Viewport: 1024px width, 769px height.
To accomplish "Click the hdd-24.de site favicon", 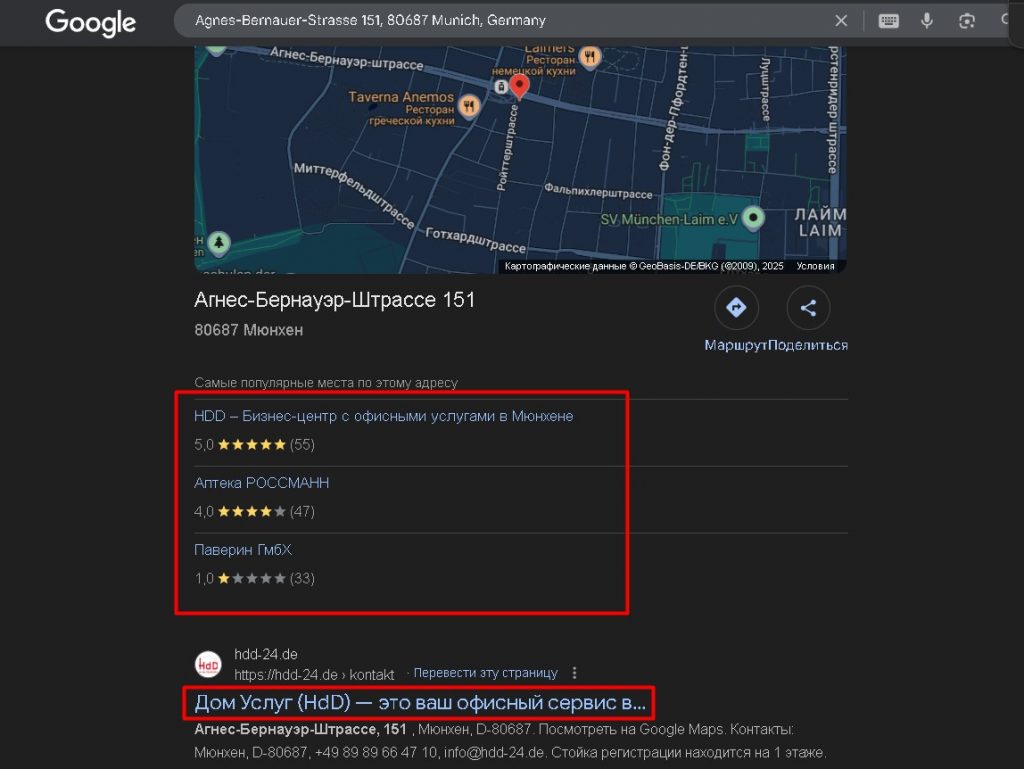I will coord(208,664).
